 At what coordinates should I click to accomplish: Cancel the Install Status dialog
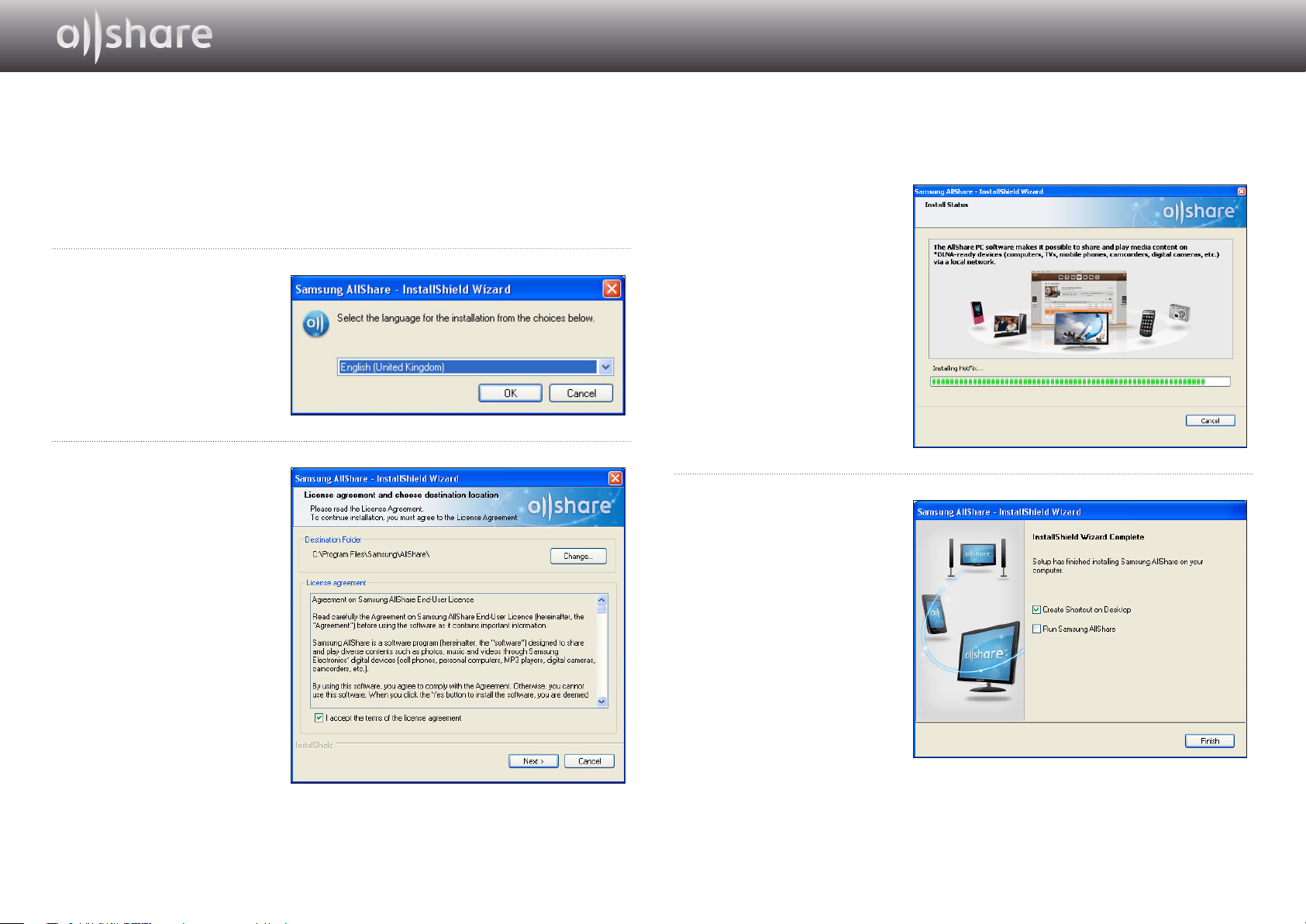(1210, 420)
